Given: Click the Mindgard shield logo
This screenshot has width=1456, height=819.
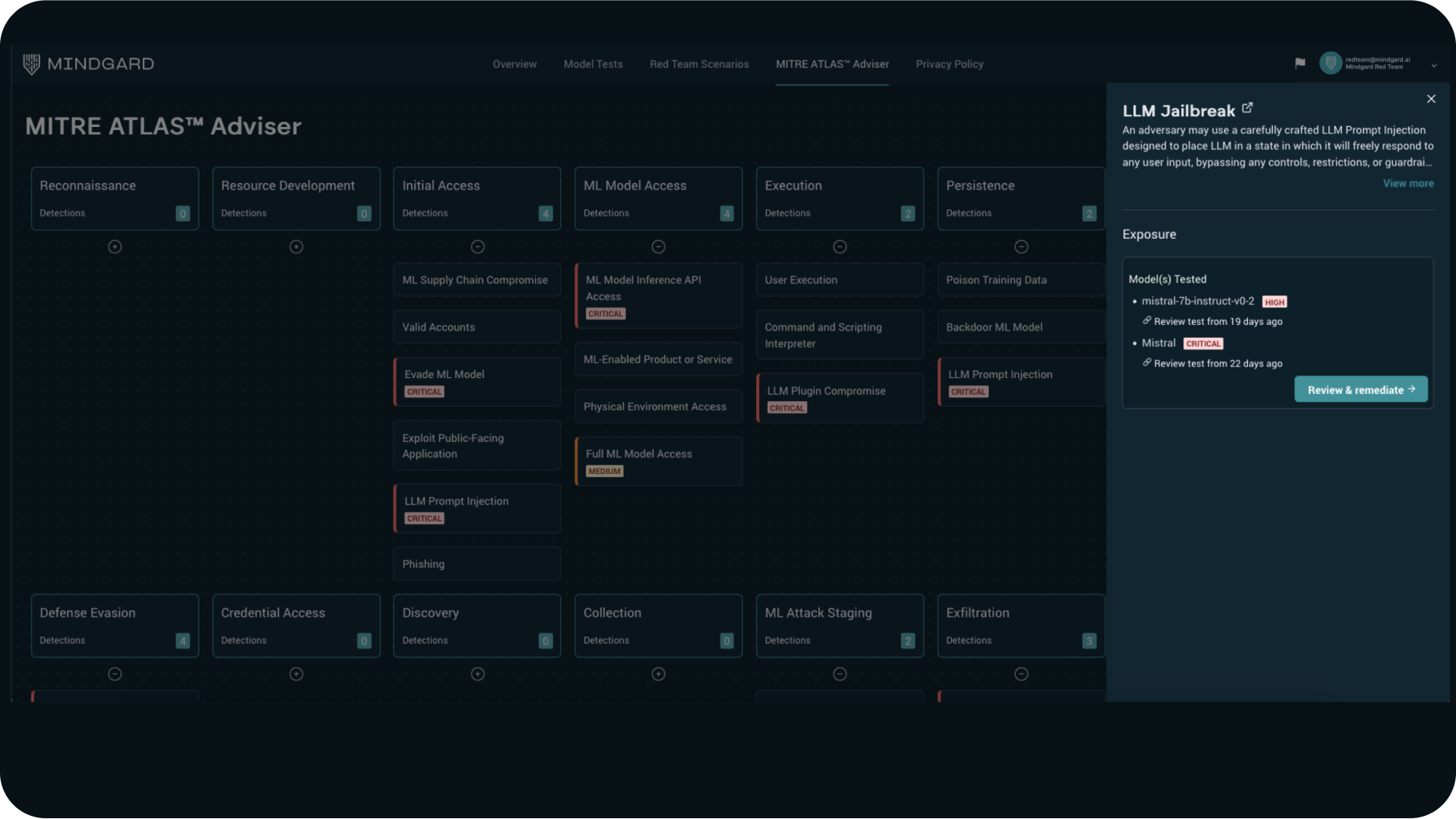Looking at the screenshot, I should [31, 64].
